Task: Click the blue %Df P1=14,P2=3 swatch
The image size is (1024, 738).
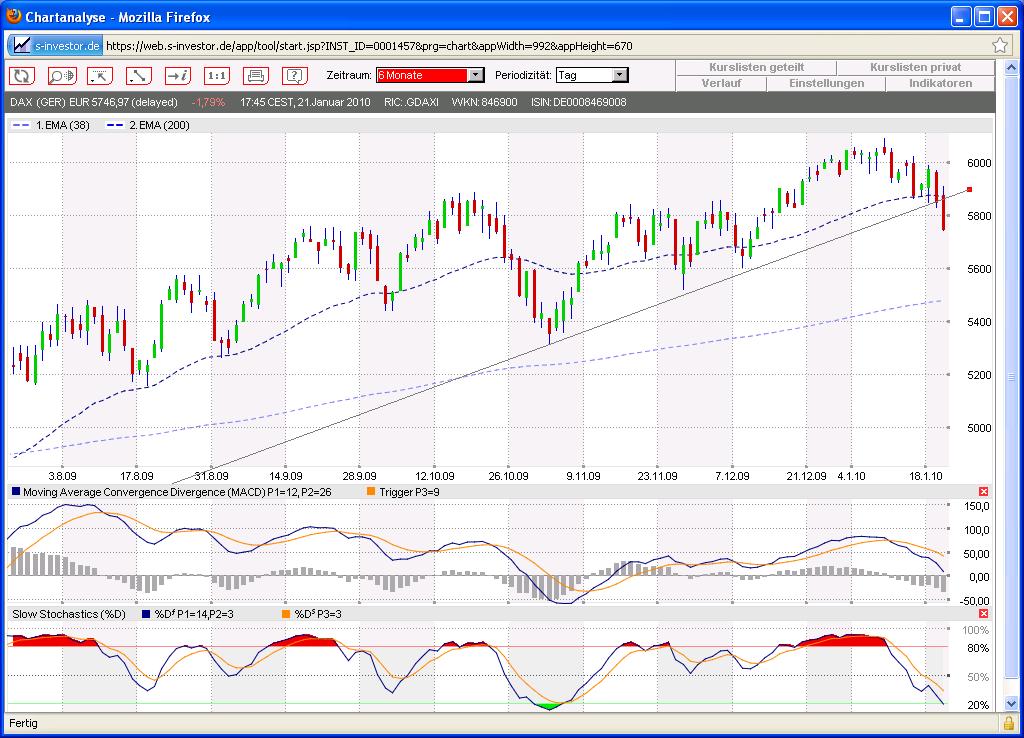Action: pos(146,613)
